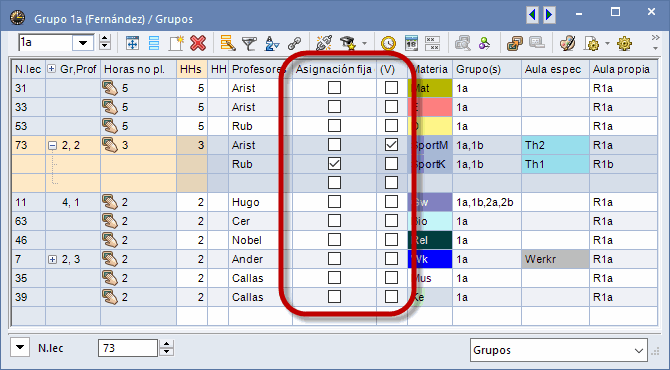Screen dimensions: 670x370
Task: Open the paint palette colors icon
Action: click(x=567, y=43)
